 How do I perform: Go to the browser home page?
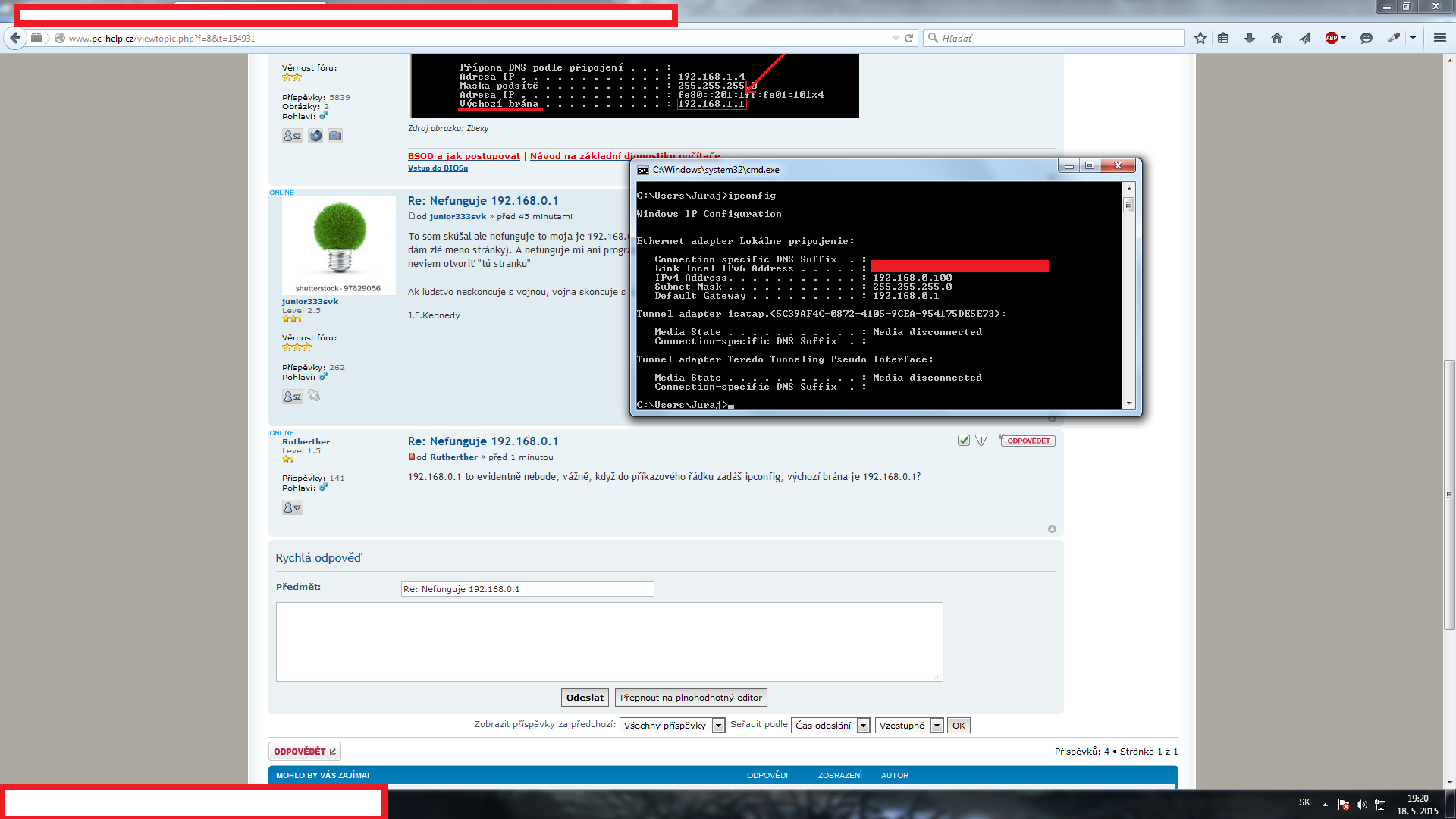(1277, 38)
